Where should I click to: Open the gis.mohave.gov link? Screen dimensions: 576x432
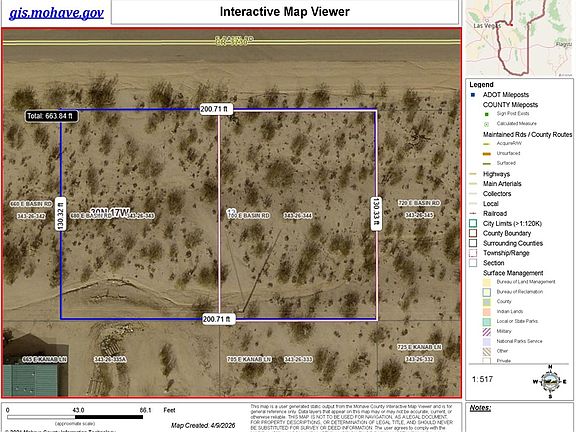[x=56, y=13]
